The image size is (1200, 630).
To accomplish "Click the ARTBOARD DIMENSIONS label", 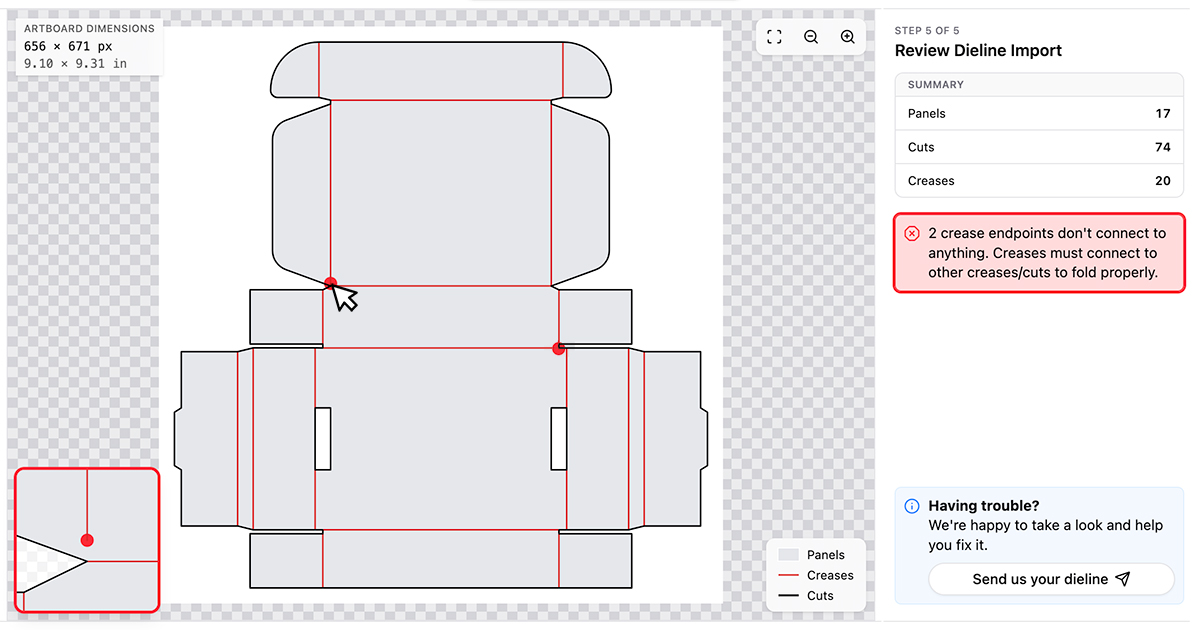I will 89,29.
